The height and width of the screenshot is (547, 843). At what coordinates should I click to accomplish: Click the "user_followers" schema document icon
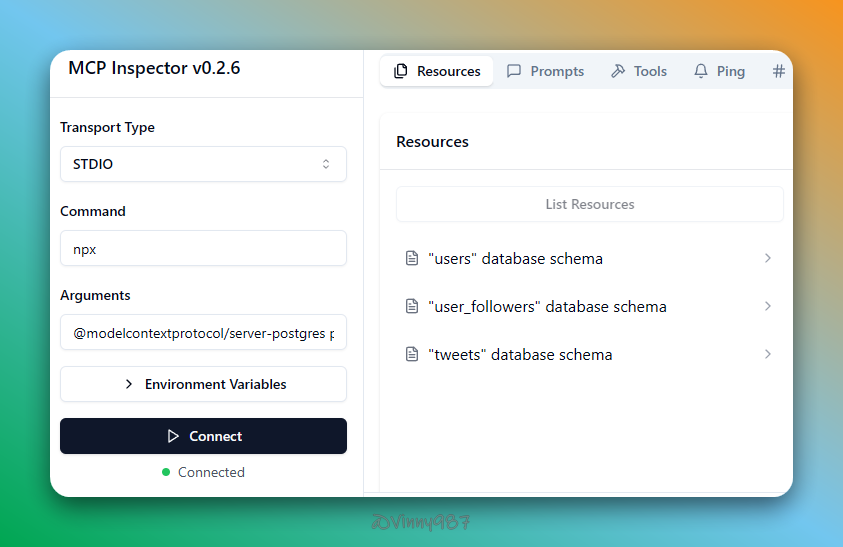pyautogui.click(x=411, y=306)
